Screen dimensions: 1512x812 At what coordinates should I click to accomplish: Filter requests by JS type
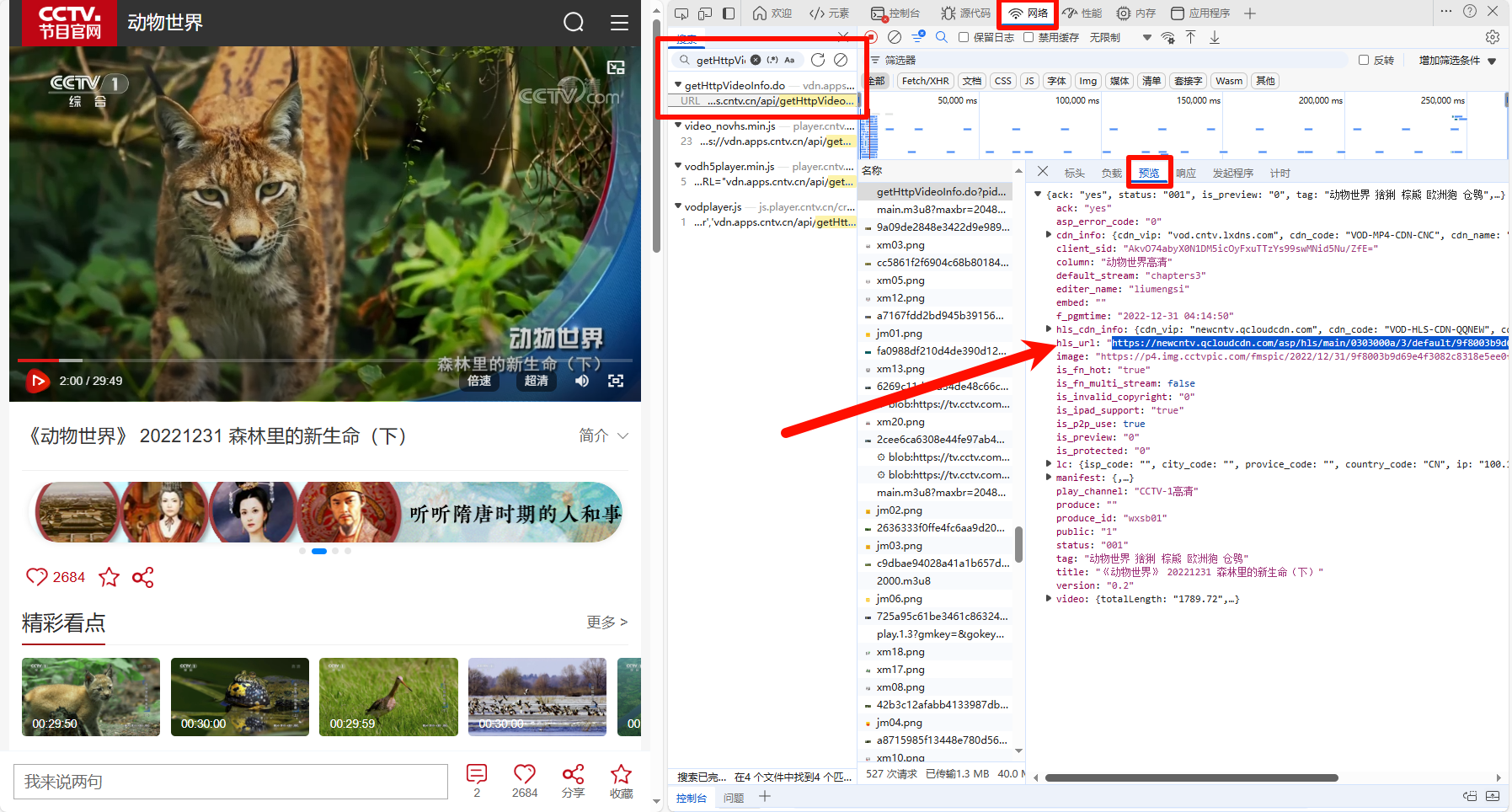pos(1029,81)
